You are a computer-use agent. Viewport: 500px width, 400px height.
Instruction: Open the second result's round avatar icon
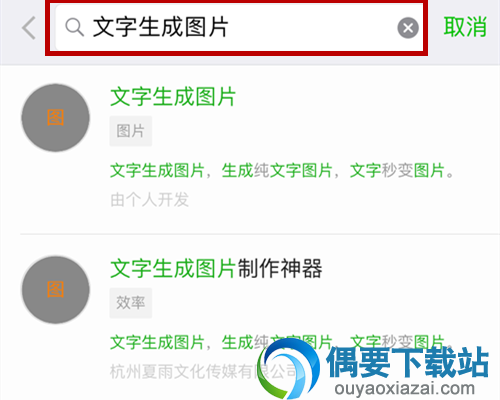point(56,290)
